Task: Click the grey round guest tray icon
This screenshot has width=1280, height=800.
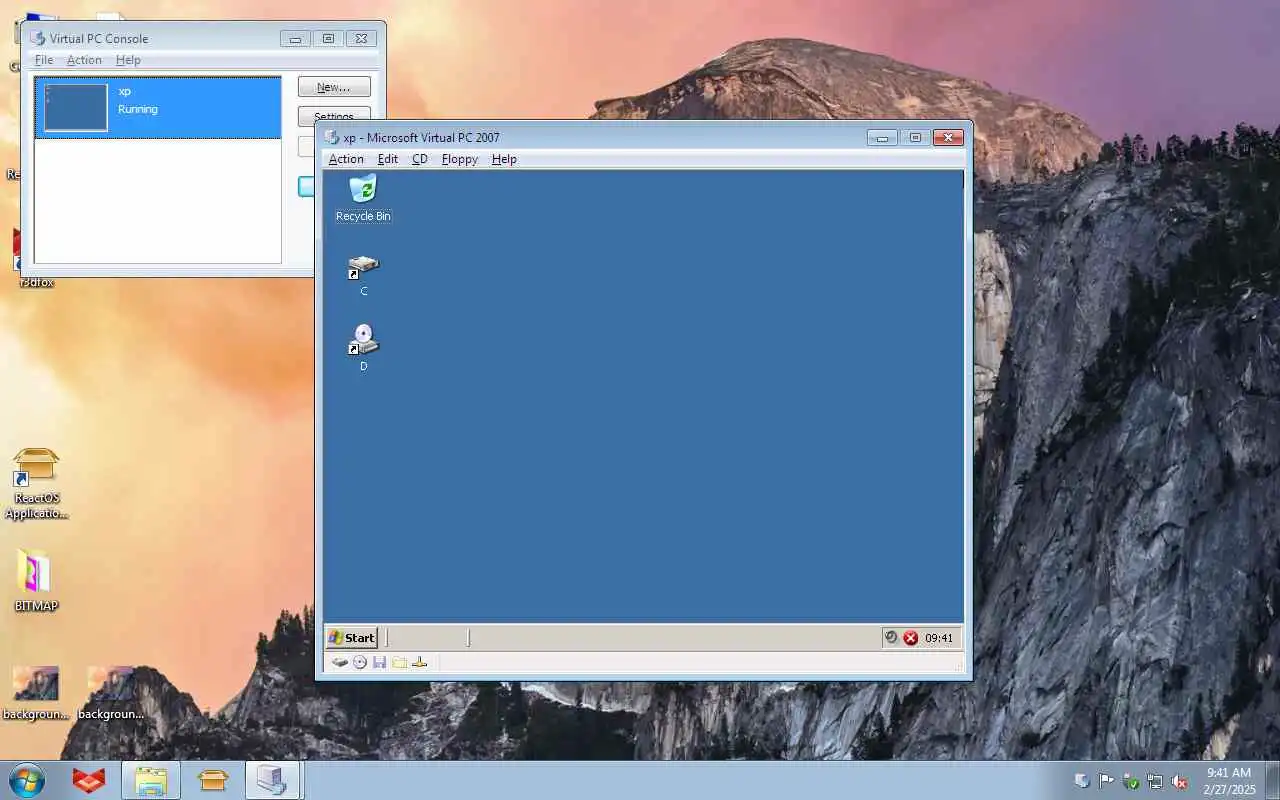Action: [x=891, y=637]
